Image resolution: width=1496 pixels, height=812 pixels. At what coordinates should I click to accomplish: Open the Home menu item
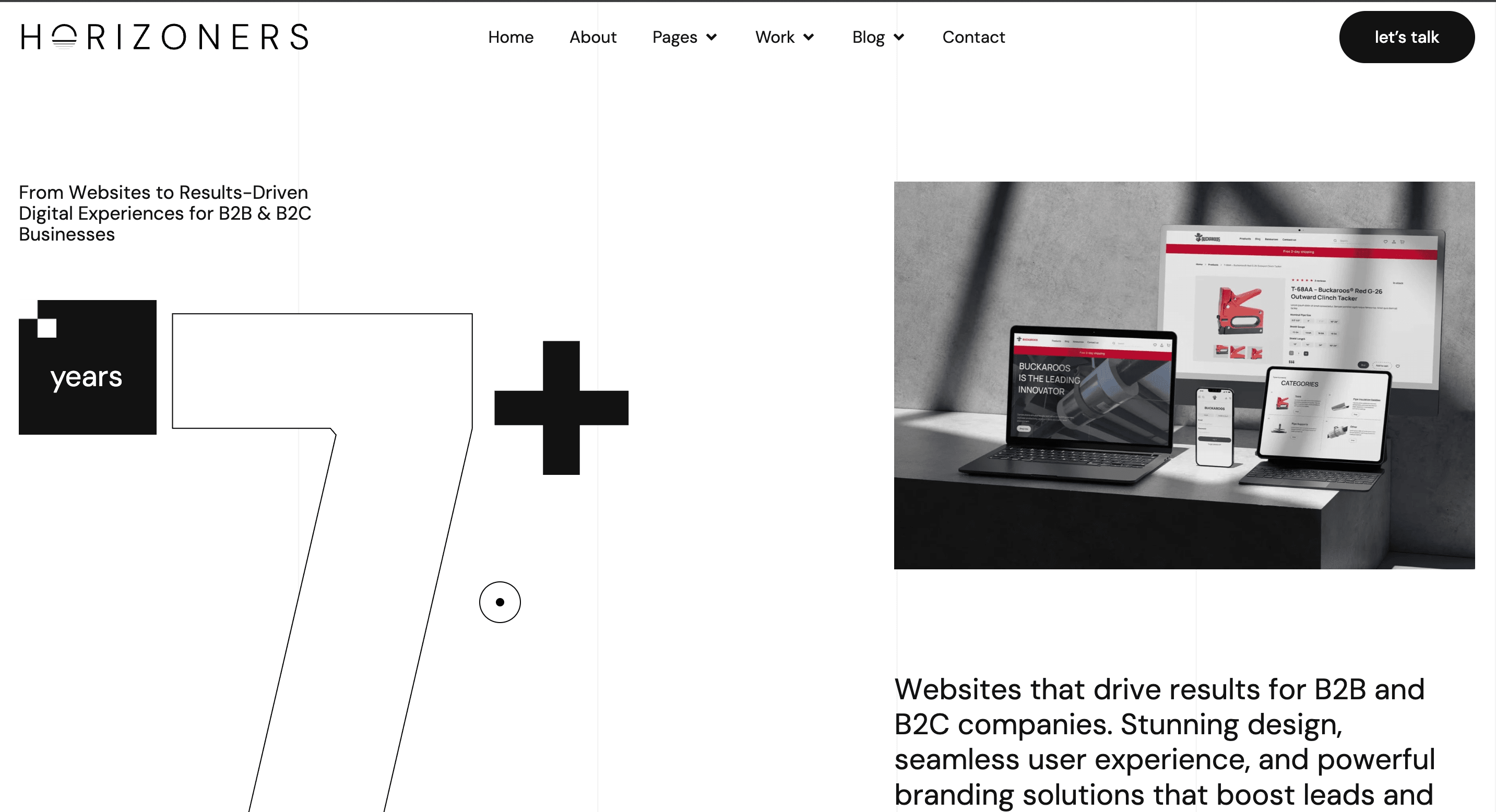click(x=510, y=37)
